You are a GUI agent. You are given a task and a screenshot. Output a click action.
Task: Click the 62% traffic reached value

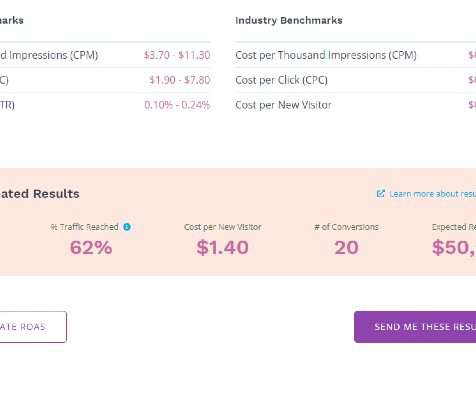[91, 248]
